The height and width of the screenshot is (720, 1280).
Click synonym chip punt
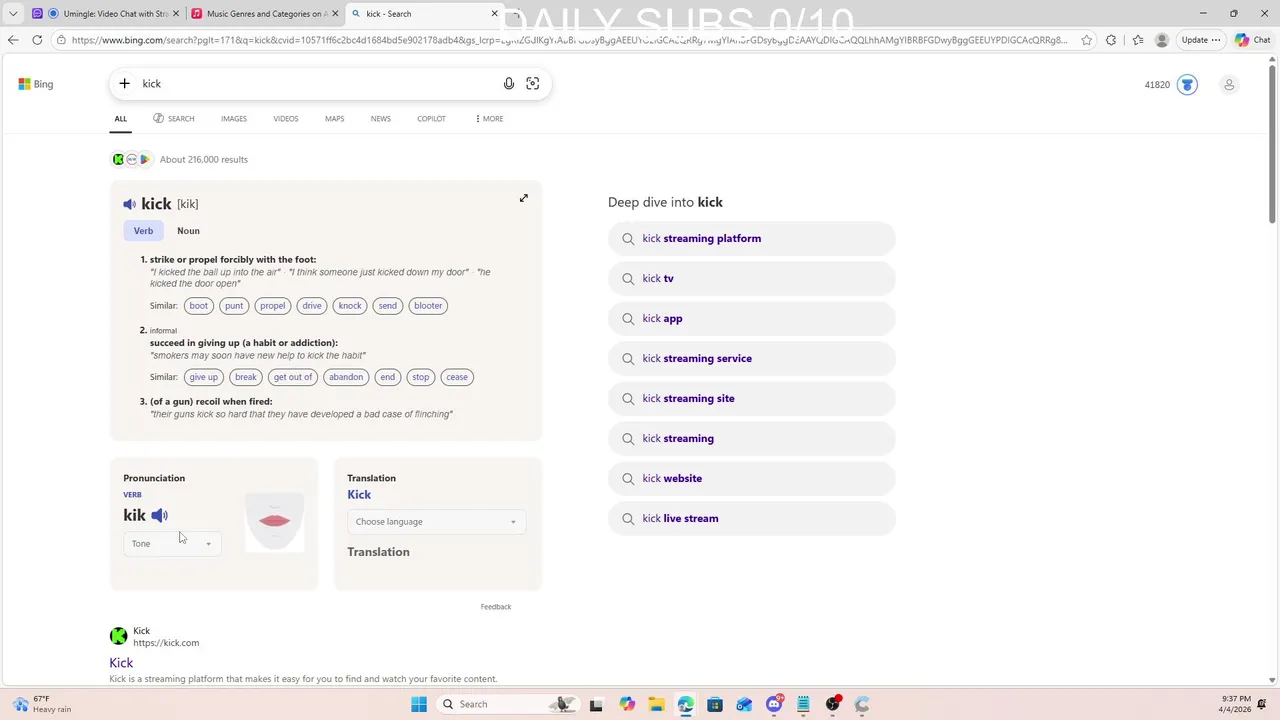pyautogui.click(x=234, y=306)
